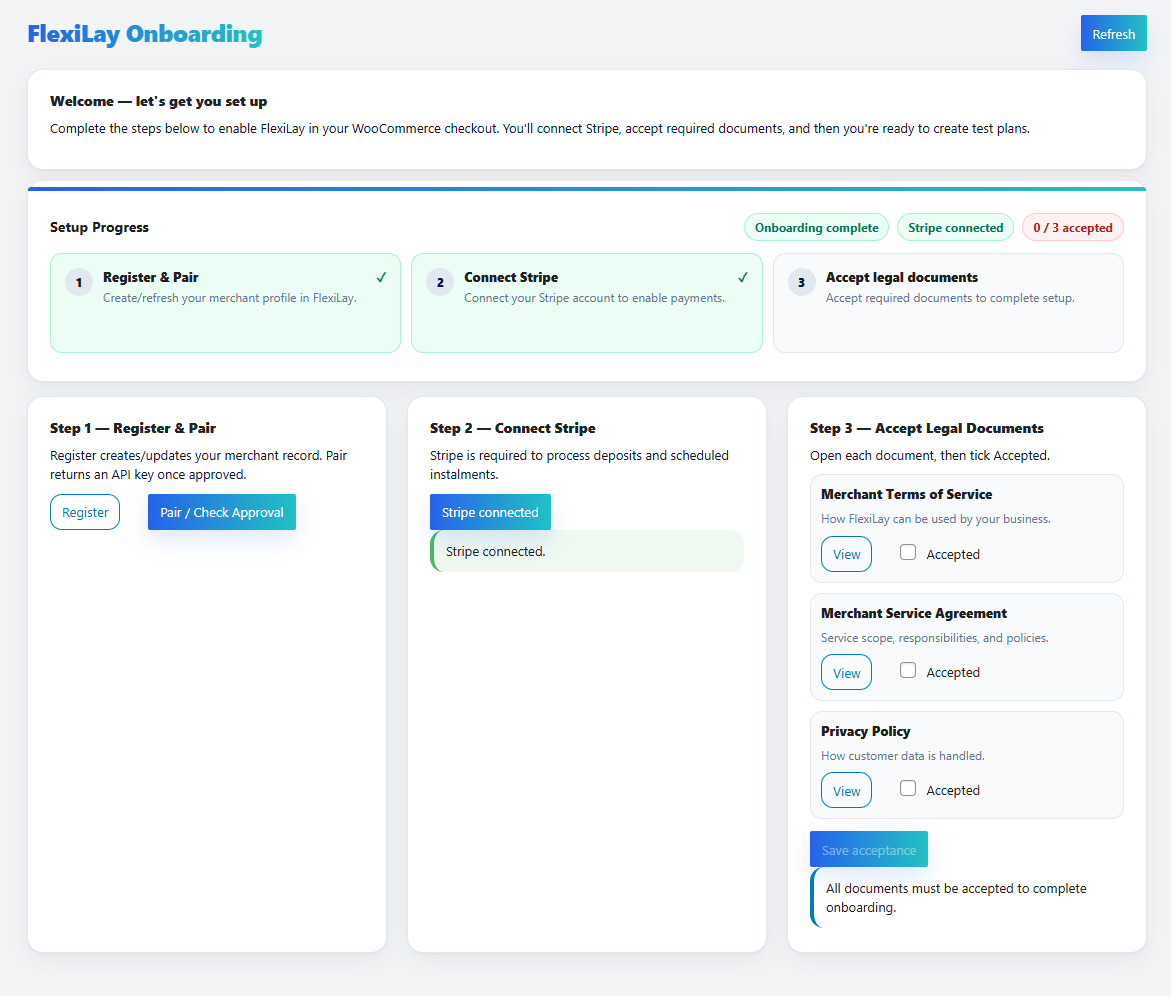Screen dimensions: 1171x996
Task: Click the Onboarding complete status pill
Action: pos(816,228)
